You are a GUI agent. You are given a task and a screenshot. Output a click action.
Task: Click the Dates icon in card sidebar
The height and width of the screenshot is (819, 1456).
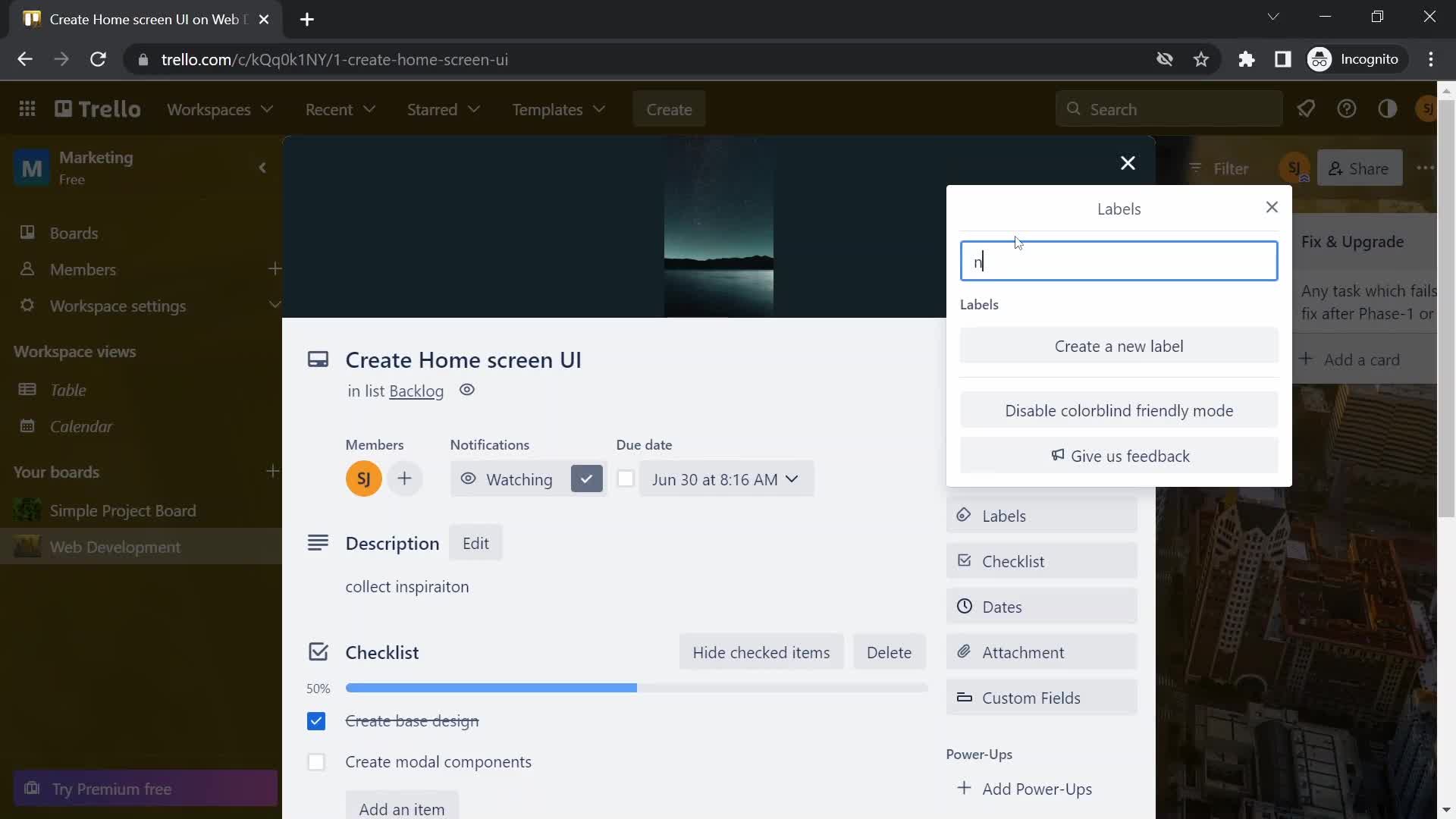click(x=965, y=606)
